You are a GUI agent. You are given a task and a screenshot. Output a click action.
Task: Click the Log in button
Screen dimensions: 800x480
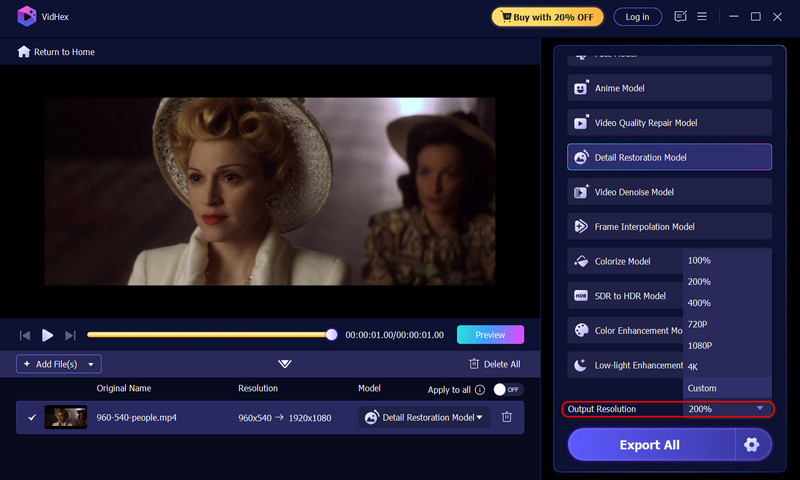coord(637,17)
